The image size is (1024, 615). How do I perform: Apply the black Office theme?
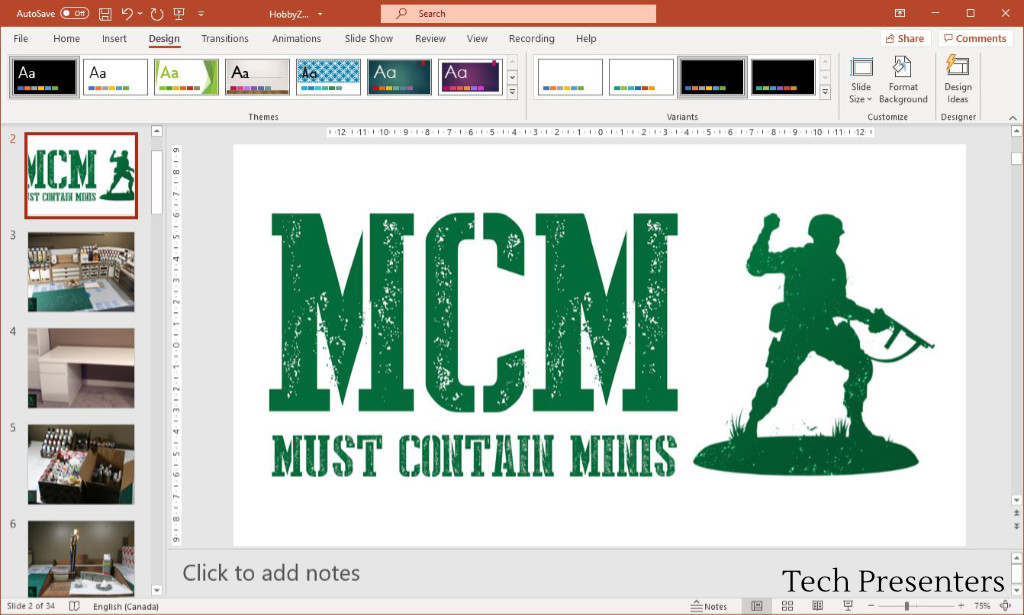pyautogui.click(x=44, y=77)
